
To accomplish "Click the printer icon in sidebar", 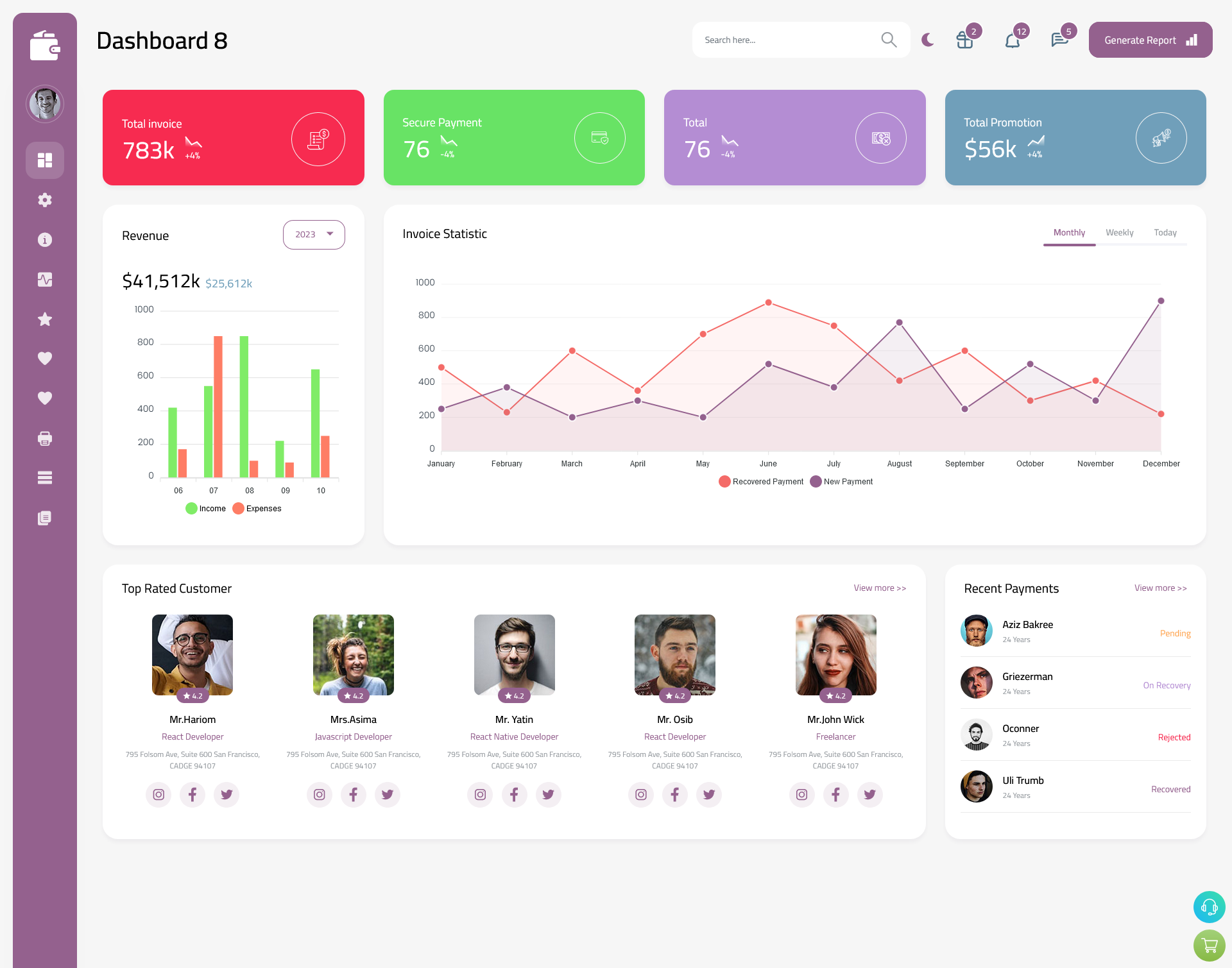I will pos(45,438).
